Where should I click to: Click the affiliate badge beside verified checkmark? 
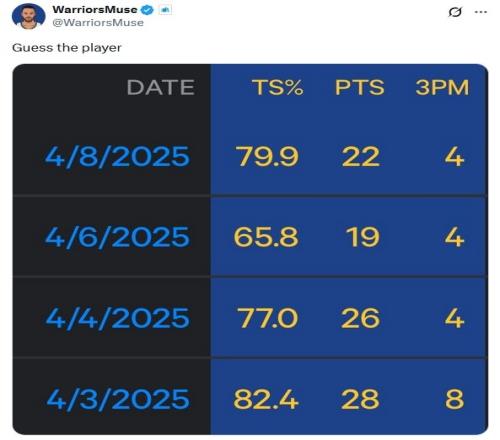165,10
